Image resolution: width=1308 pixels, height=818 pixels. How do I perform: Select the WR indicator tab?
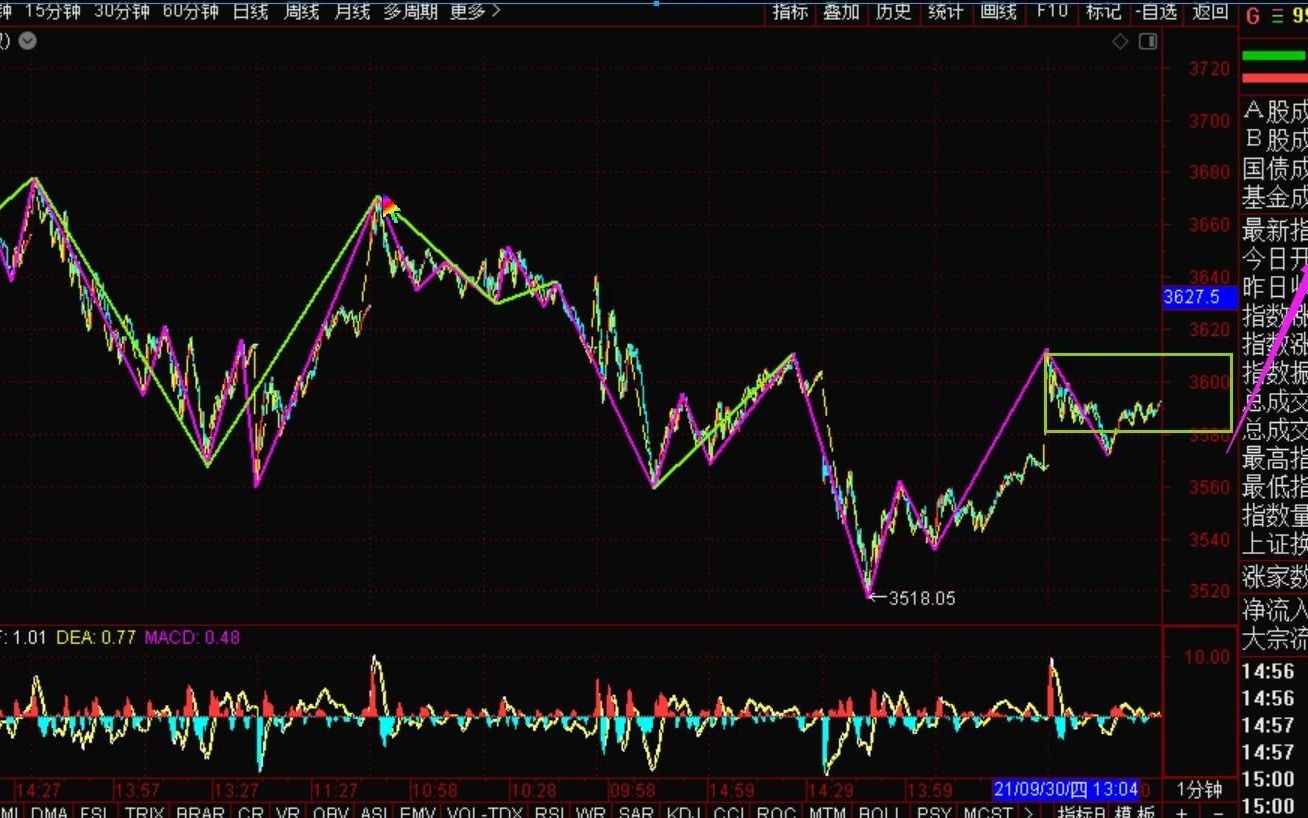tap(591, 813)
